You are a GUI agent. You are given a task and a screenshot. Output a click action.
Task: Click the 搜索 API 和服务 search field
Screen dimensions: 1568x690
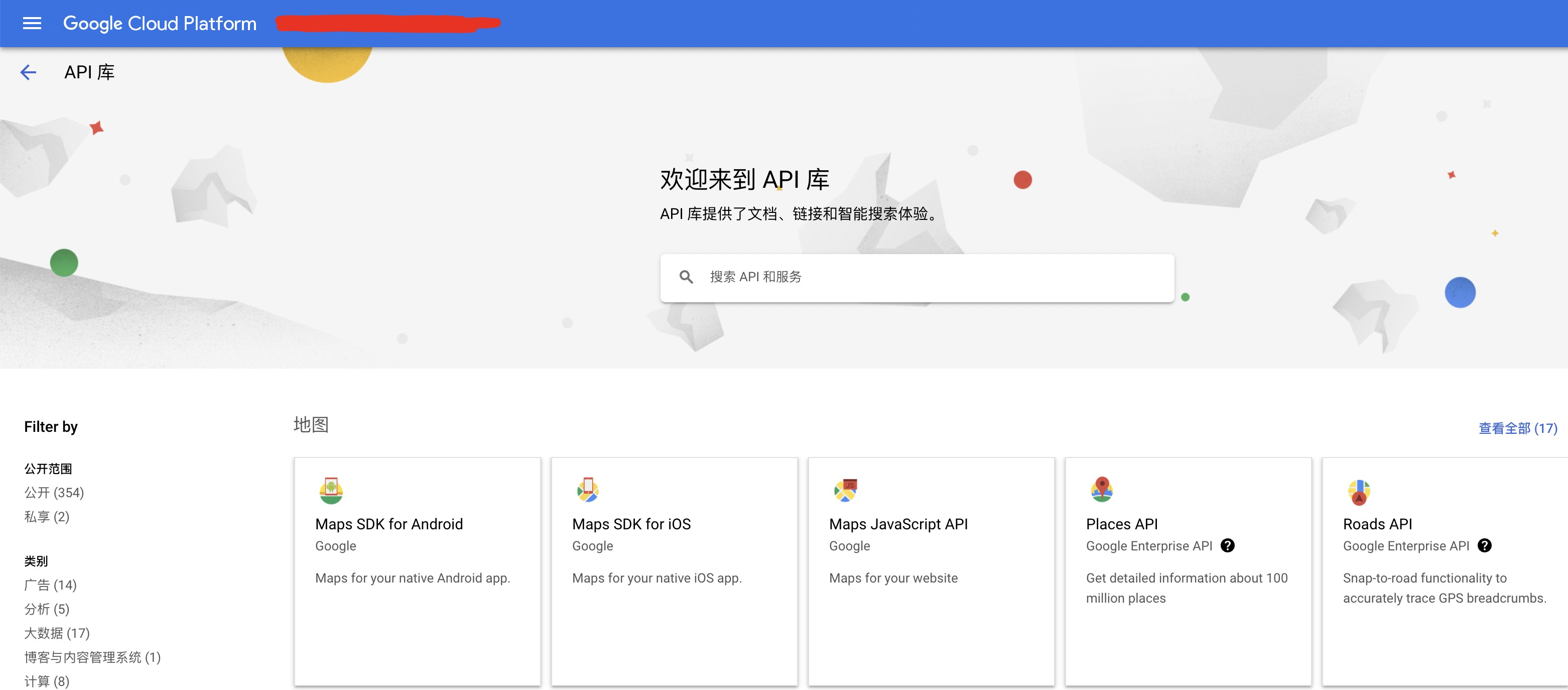click(852, 277)
